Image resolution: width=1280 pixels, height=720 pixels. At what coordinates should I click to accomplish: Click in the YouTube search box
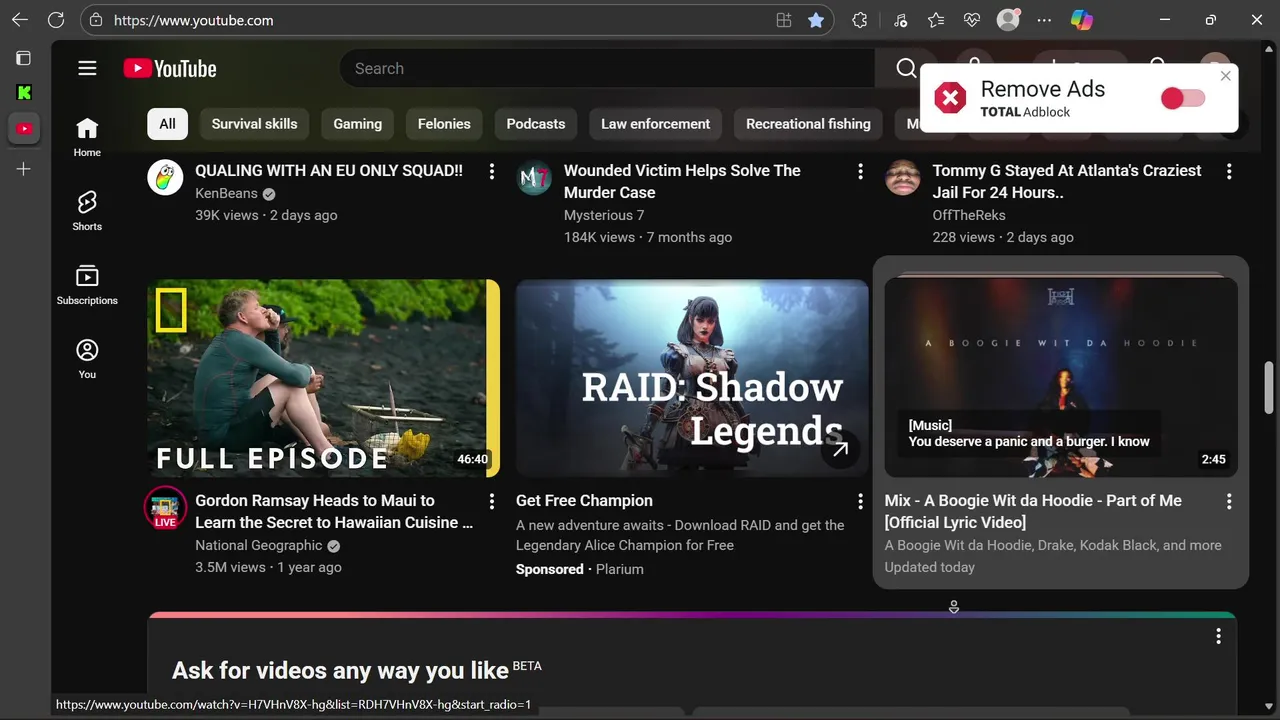coord(607,68)
